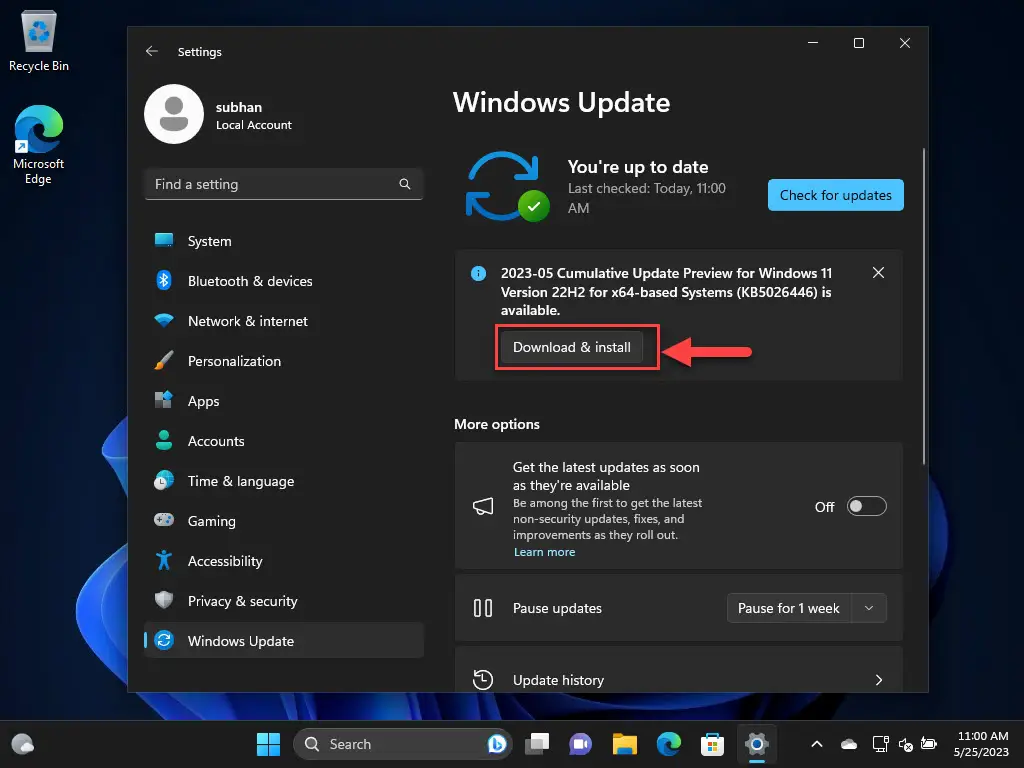Open the taskbar weather widget
1024x768 pixels.
coord(22,744)
